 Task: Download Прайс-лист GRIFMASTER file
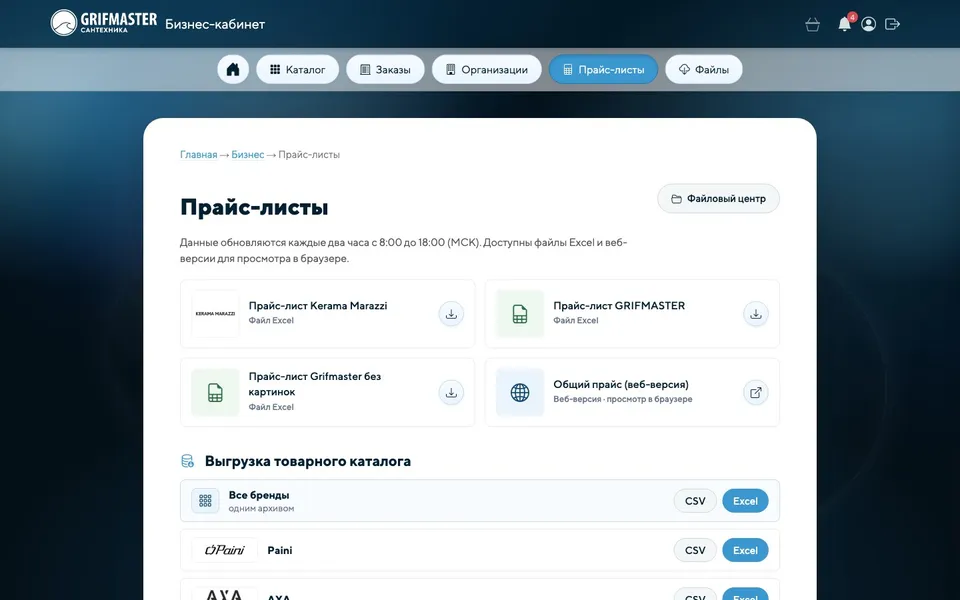(x=756, y=313)
